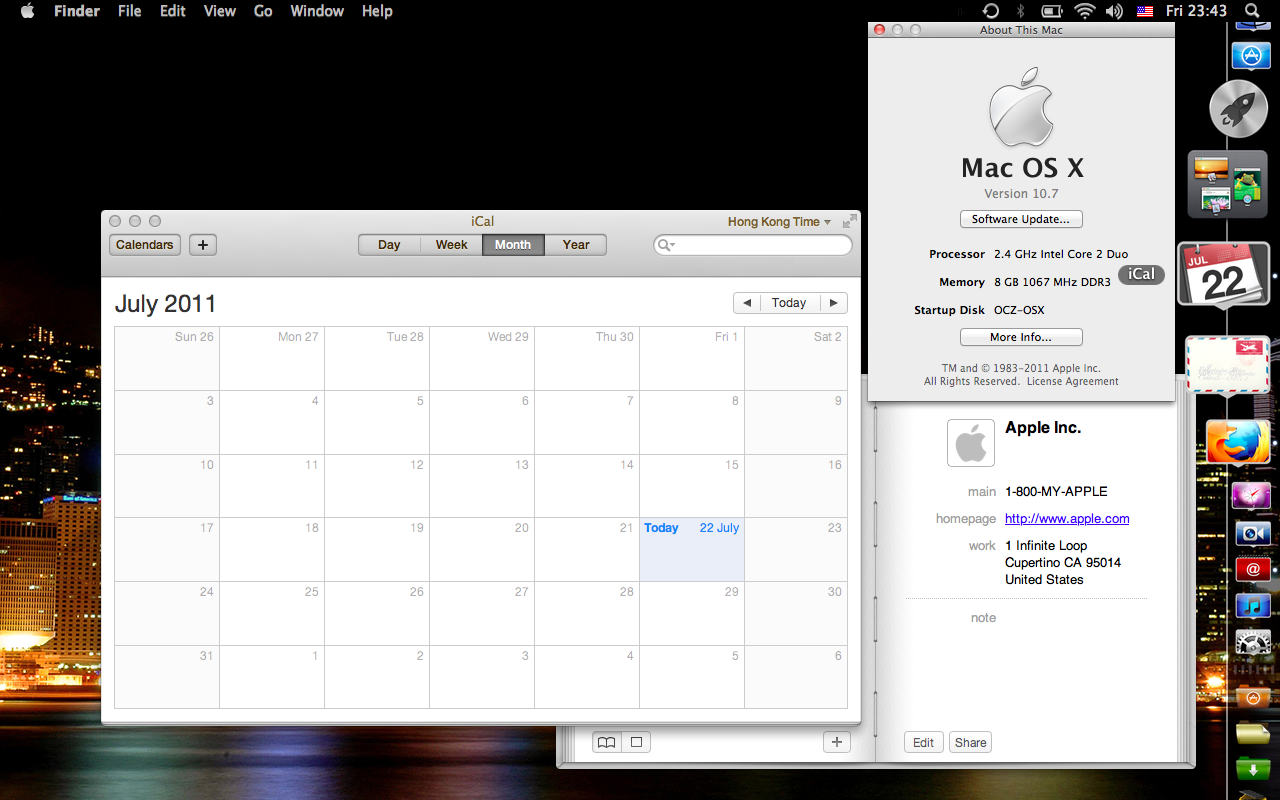The height and width of the screenshot is (800, 1280).
Task: Open the Documents folder stack in Dock
Action: coord(1253,733)
